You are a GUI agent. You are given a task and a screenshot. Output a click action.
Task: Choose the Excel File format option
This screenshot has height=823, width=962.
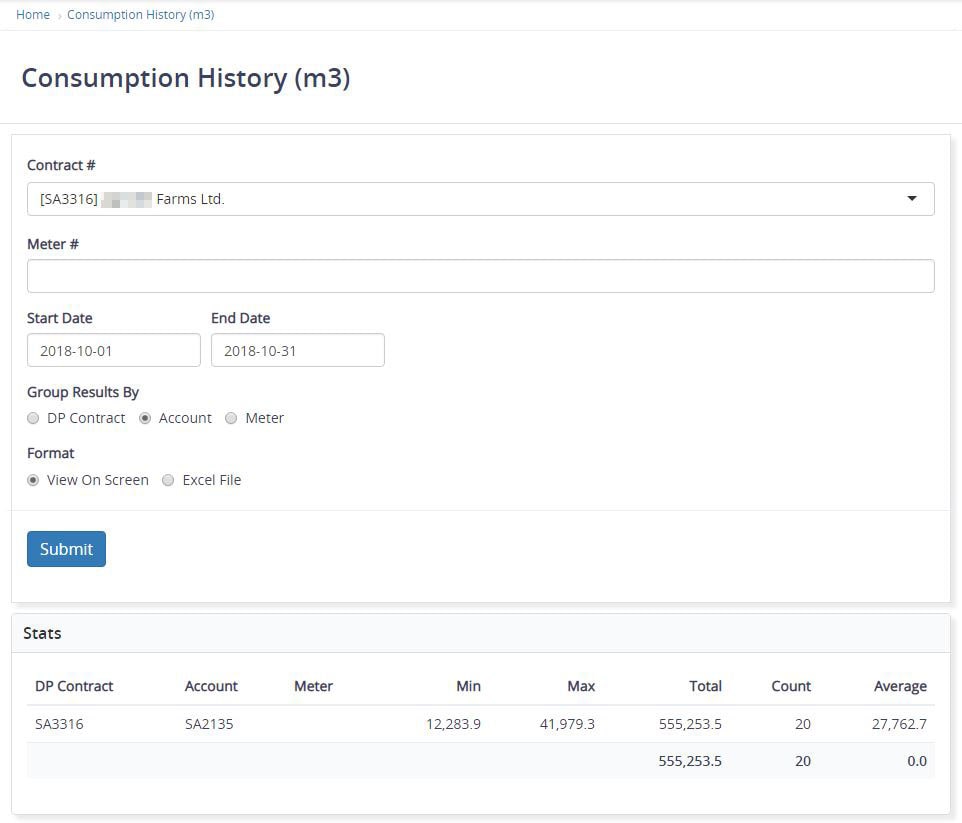(169, 480)
